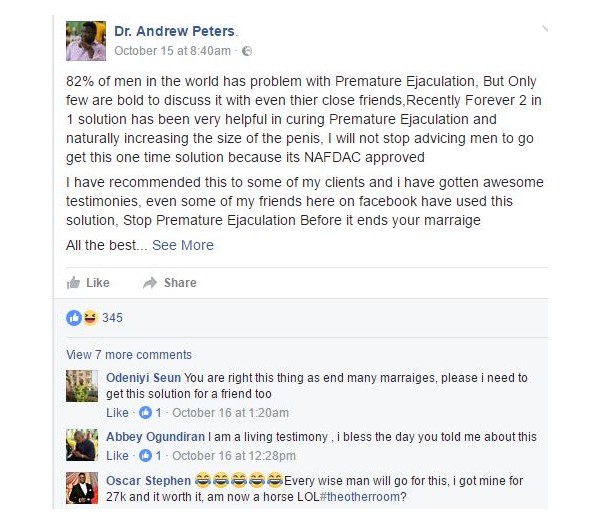The height and width of the screenshot is (528, 600).
Task: Click like count icon on Abbey Ogundiran's comment
Action: coord(145,455)
